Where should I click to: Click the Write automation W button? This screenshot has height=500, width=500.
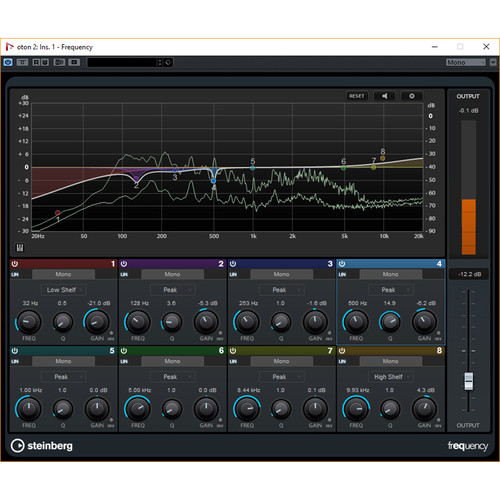point(45,62)
